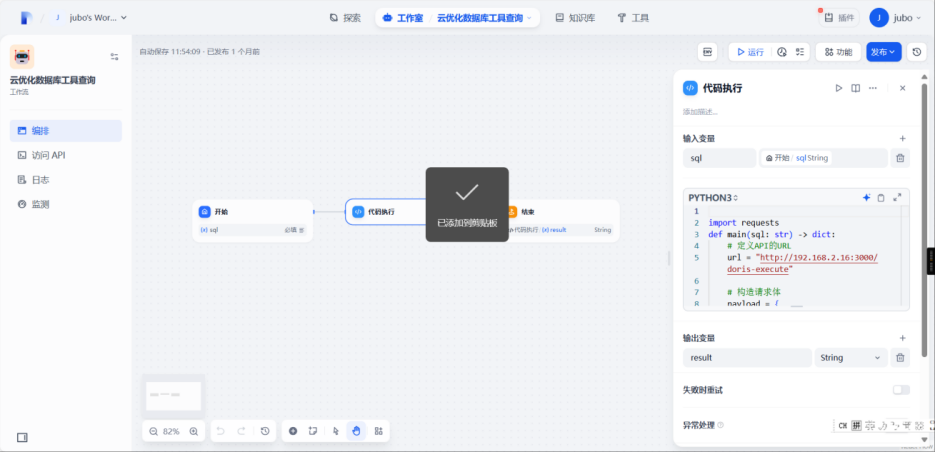Select the hand pan tool
The width and height of the screenshot is (935, 453).
(x=356, y=431)
